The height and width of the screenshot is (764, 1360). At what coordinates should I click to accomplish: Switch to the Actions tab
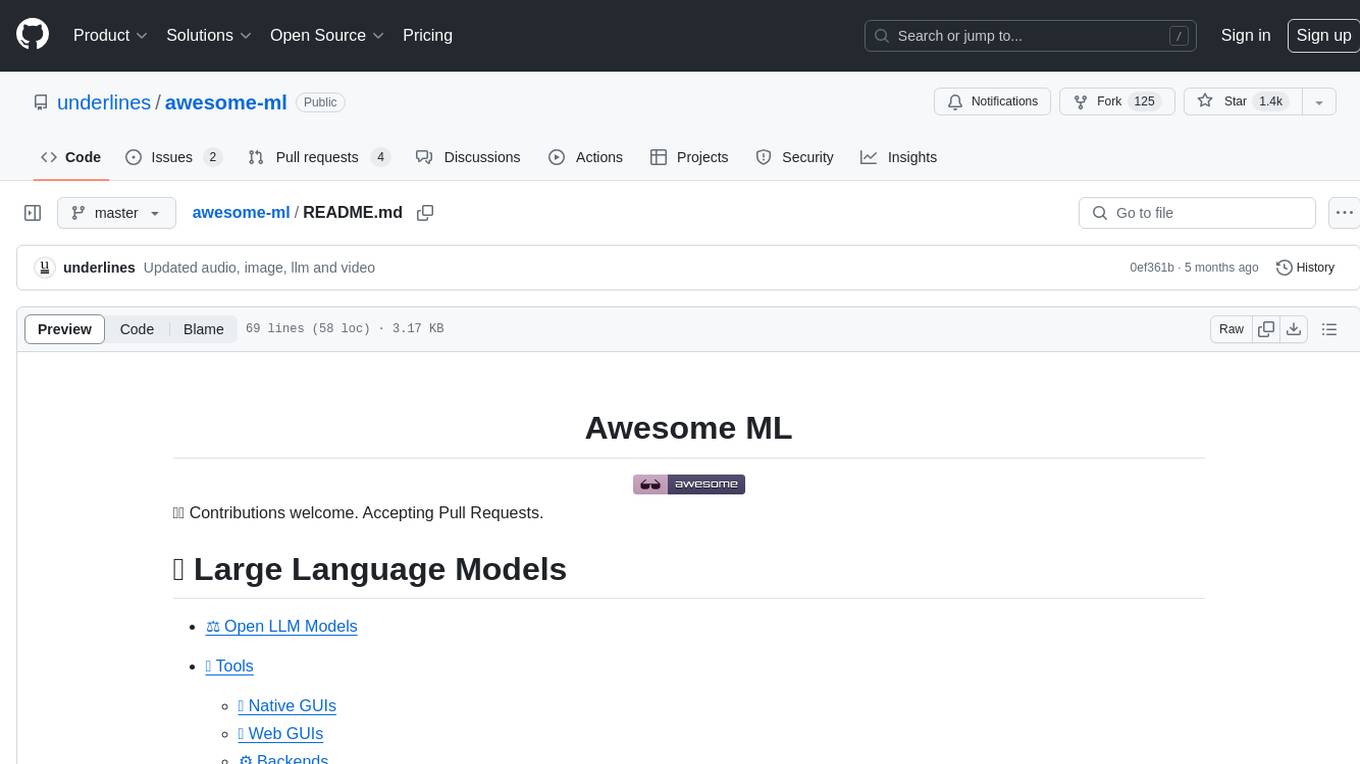point(586,157)
